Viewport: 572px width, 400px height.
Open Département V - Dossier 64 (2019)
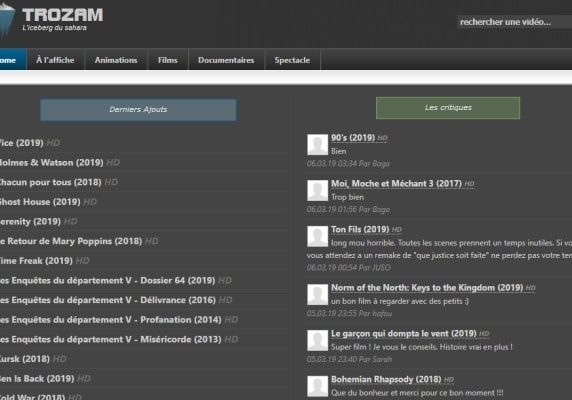click(x=107, y=281)
